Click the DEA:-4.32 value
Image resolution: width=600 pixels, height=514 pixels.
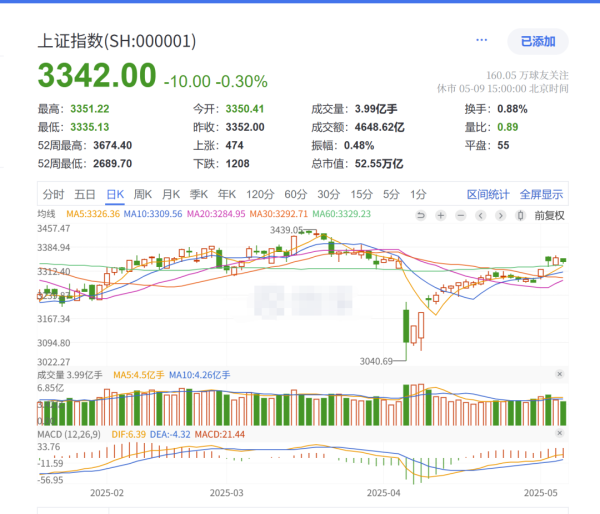coord(170,434)
